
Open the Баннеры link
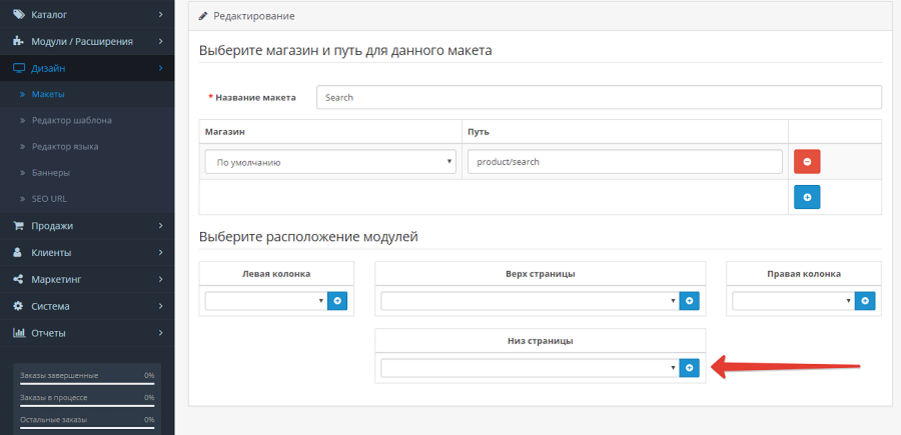pyautogui.click(x=51, y=172)
